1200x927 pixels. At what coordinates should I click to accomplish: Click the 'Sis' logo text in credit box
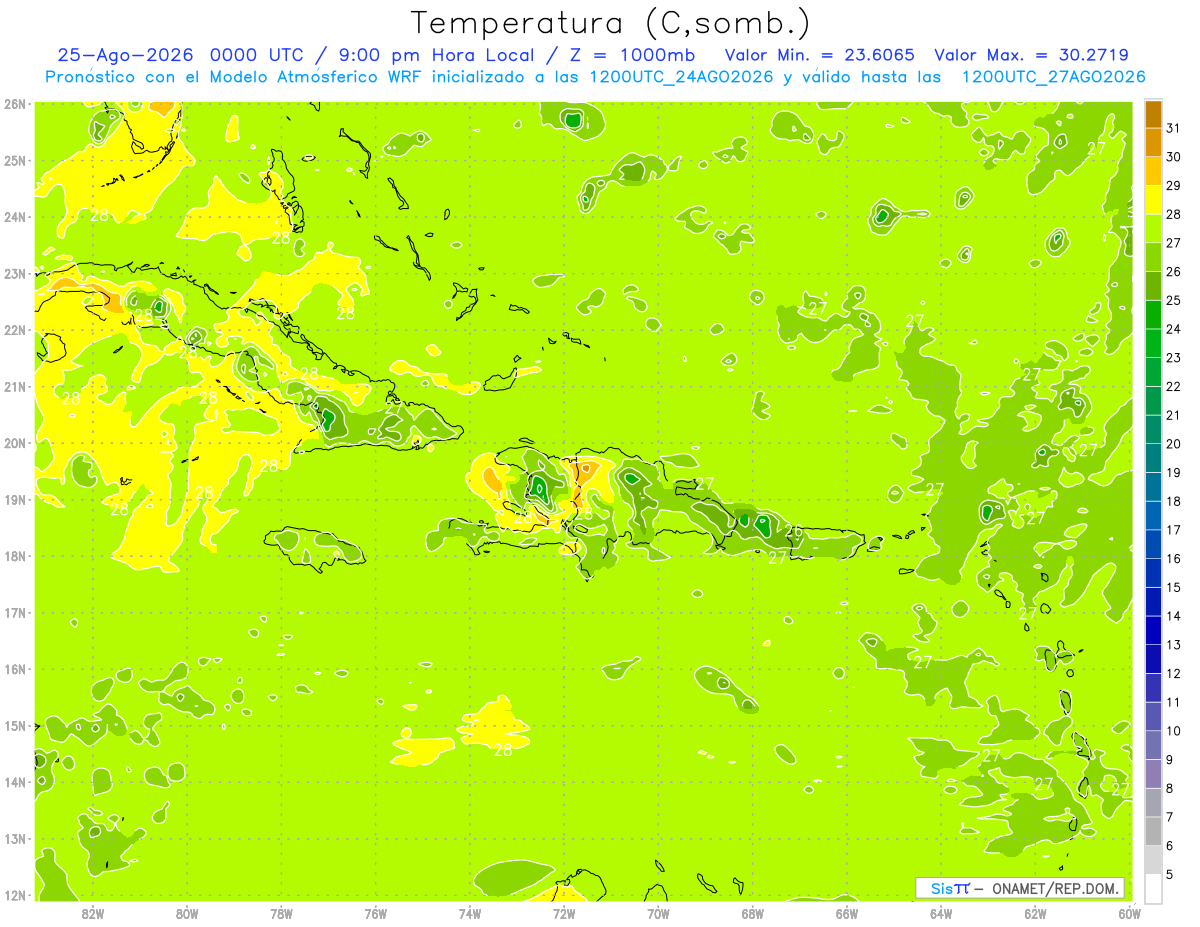[942, 888]
